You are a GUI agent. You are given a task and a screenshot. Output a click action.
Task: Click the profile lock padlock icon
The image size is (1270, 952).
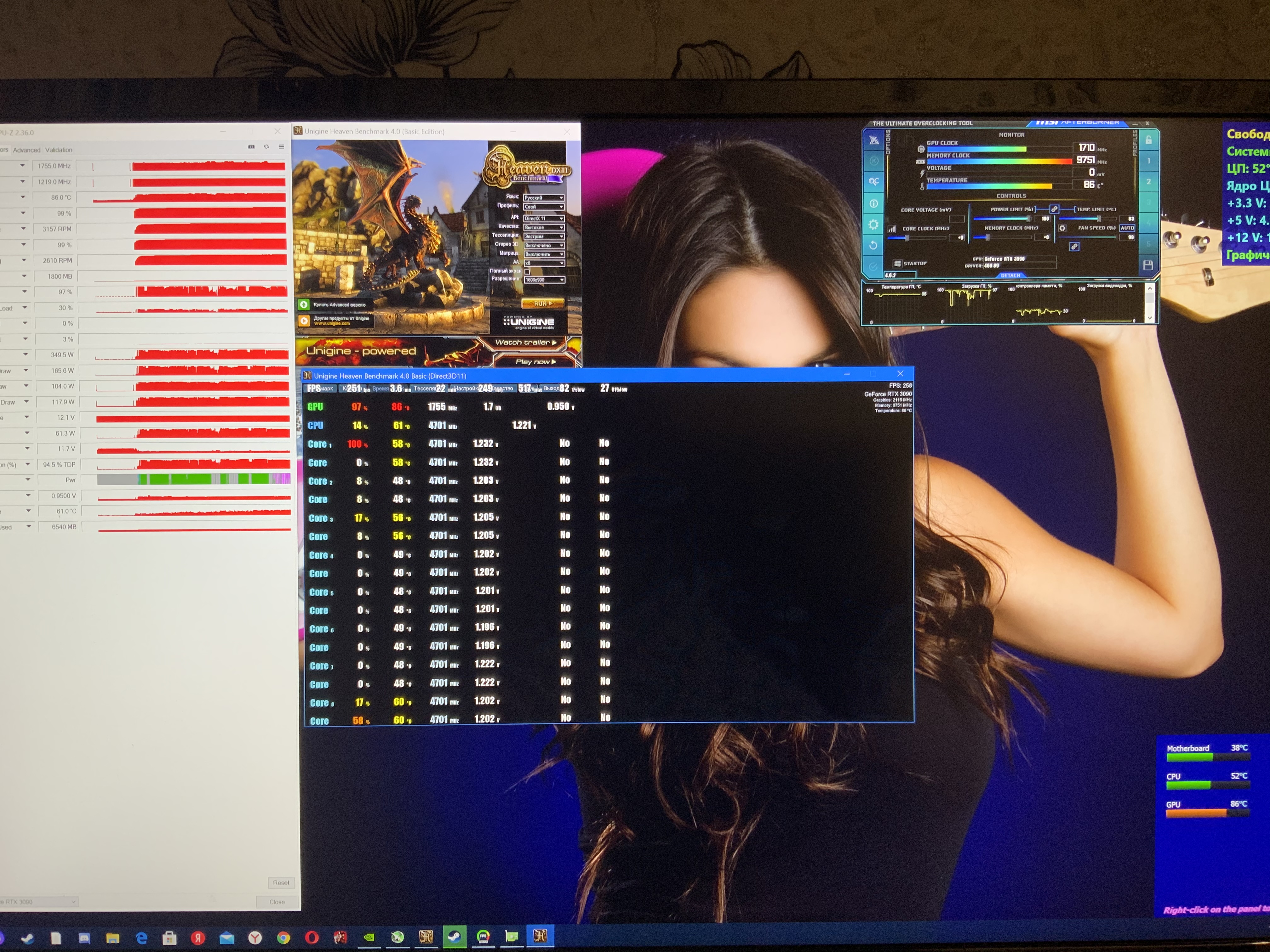(x=1148, y=139)
